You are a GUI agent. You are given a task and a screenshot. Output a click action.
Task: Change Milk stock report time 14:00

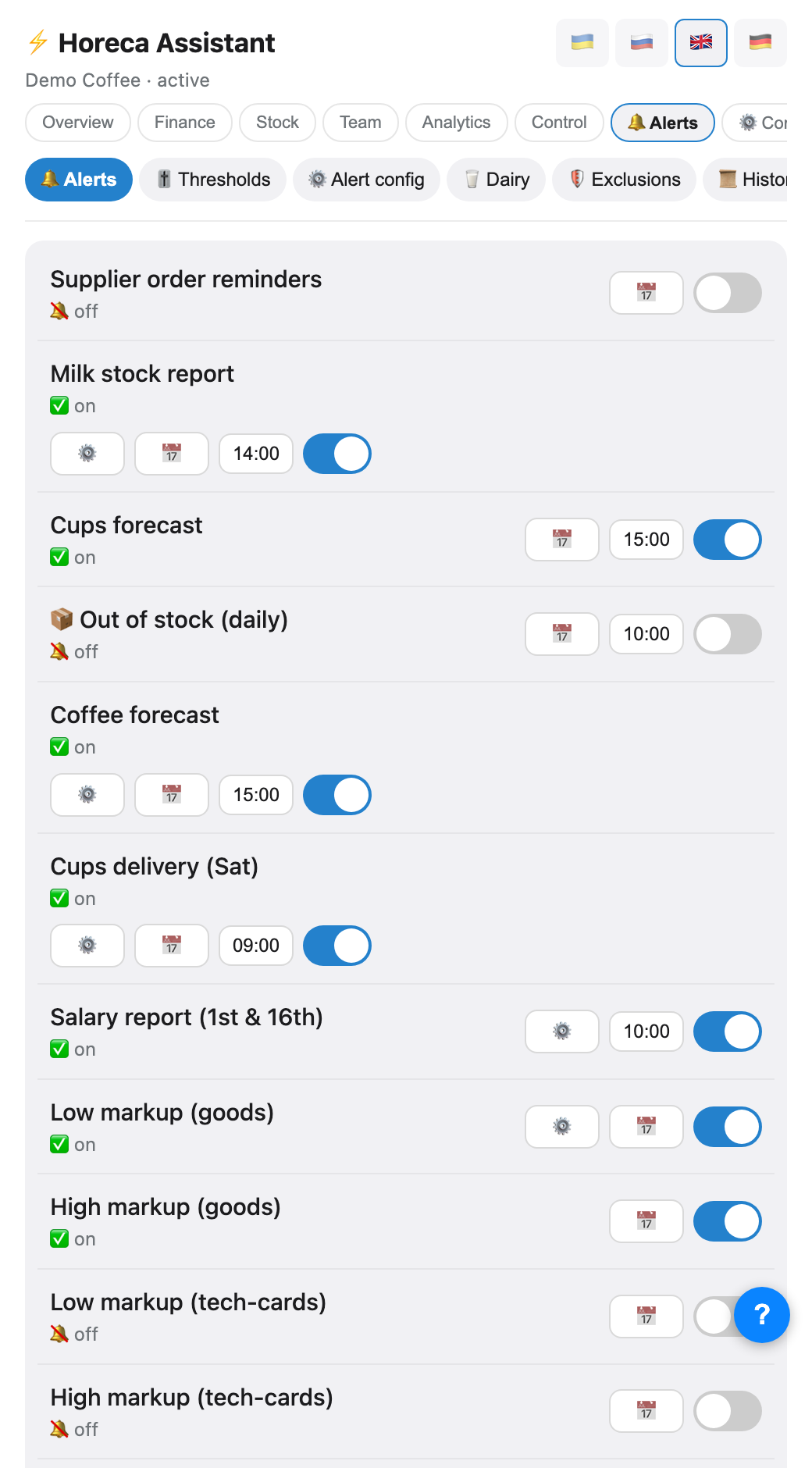(x=256, y=454)
